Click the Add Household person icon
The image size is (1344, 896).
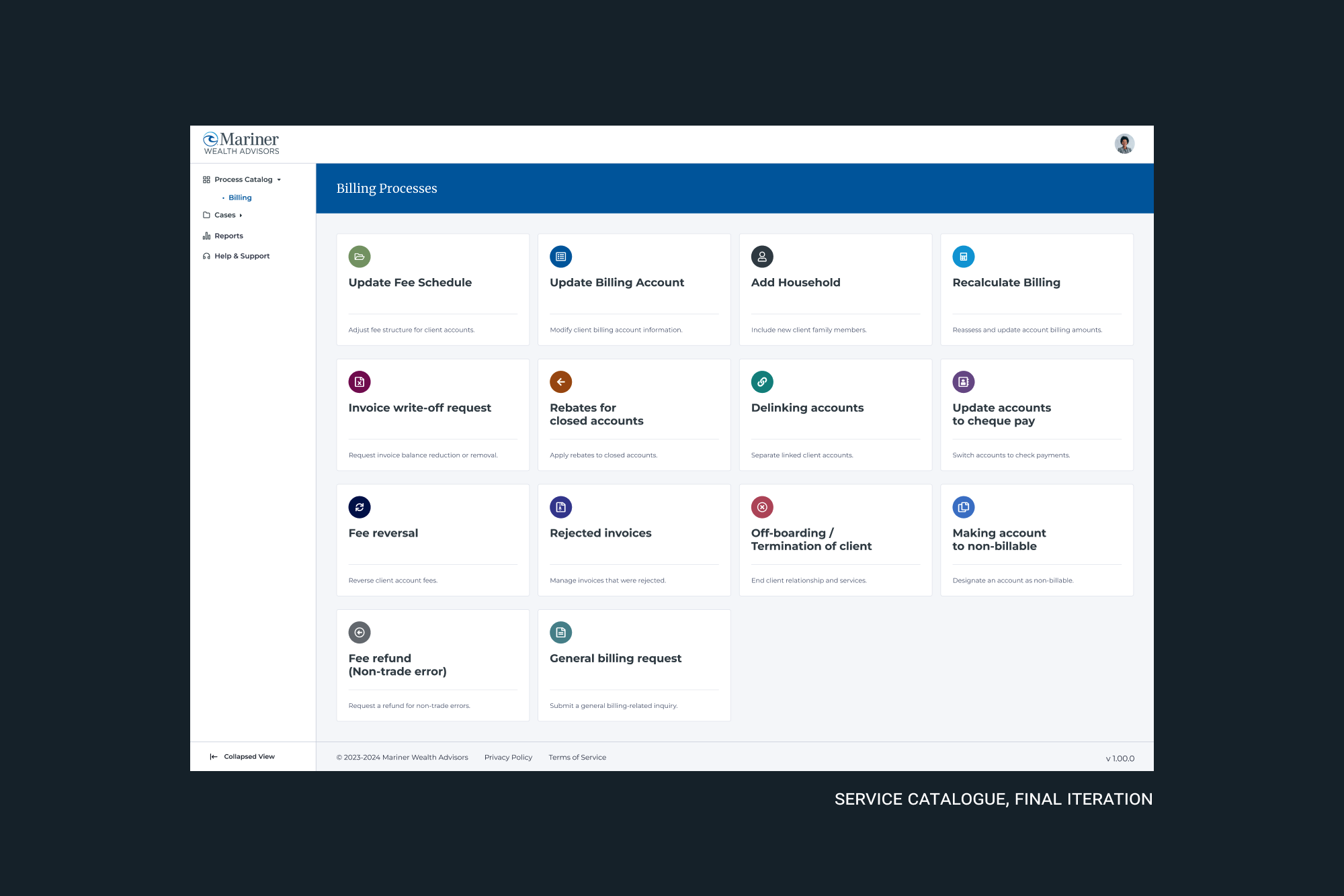pyautogui.click(x=762, y=257)
